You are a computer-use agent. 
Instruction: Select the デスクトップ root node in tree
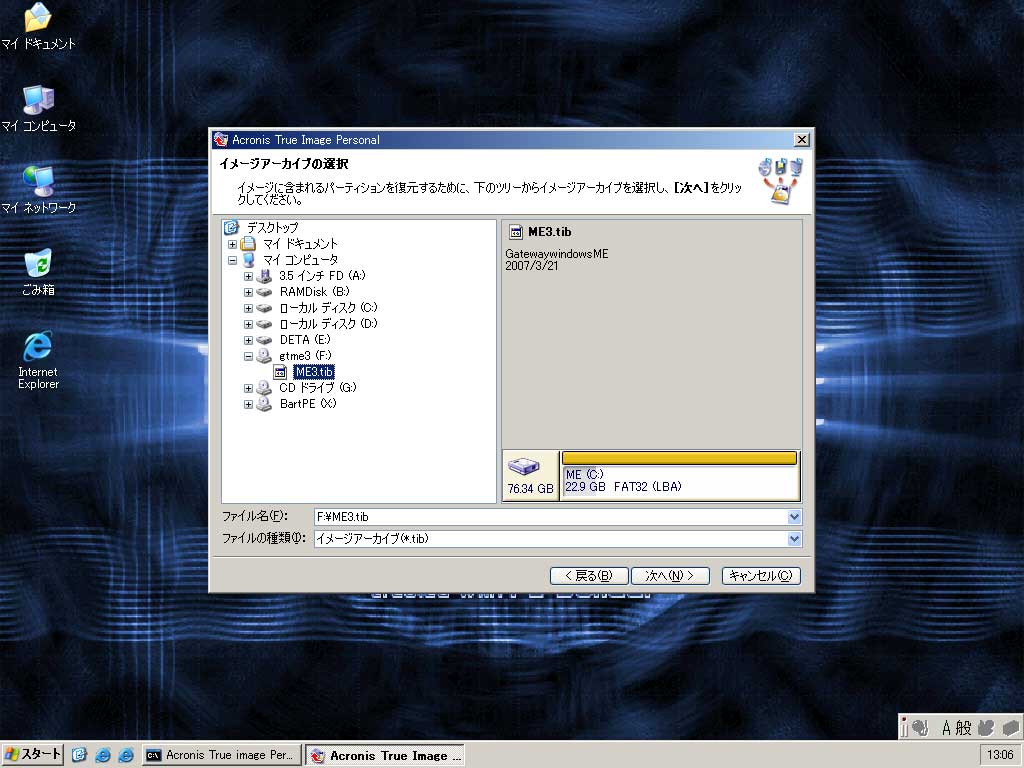pyautogui.click(x=272, y=227)
